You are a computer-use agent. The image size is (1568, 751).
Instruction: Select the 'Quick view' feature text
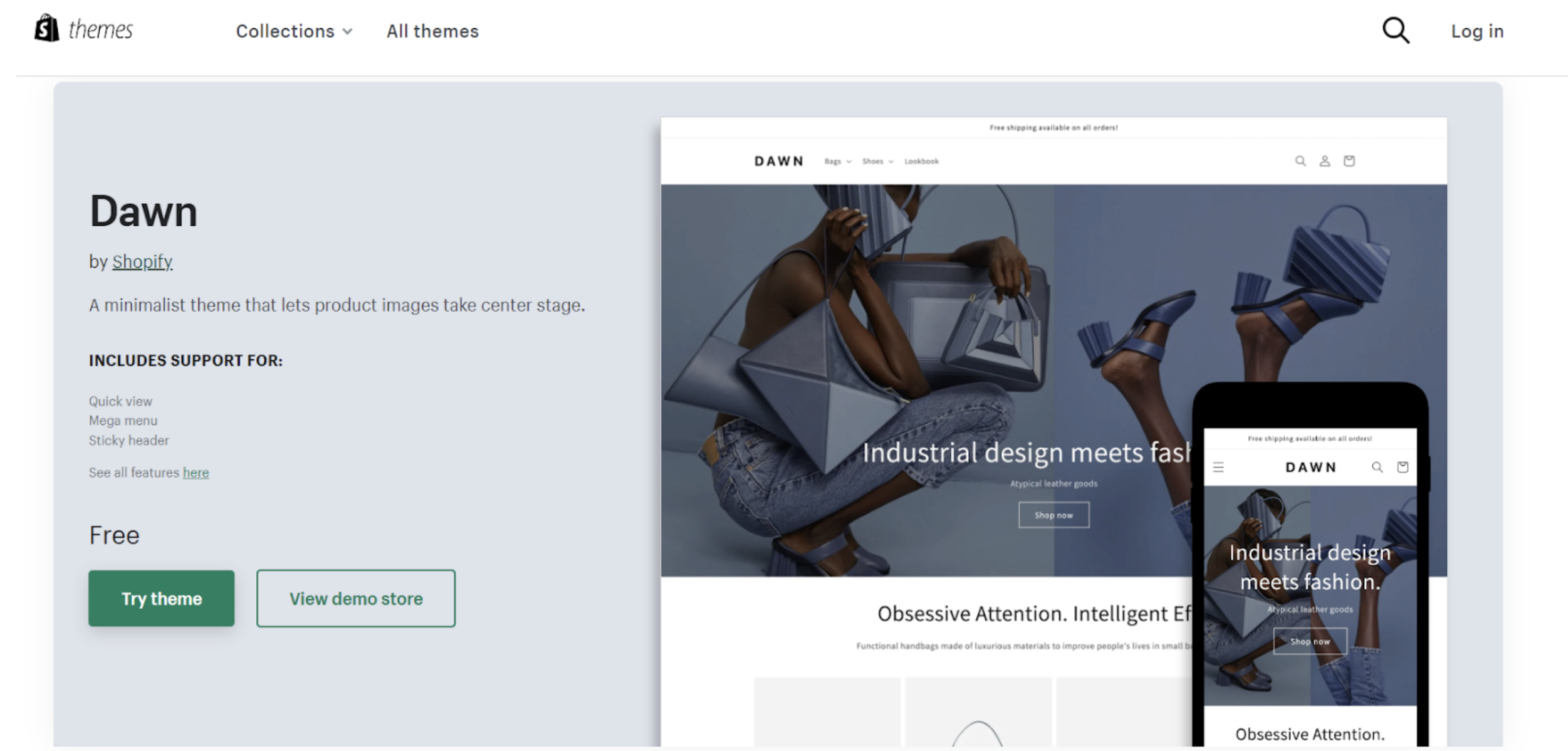120,401
